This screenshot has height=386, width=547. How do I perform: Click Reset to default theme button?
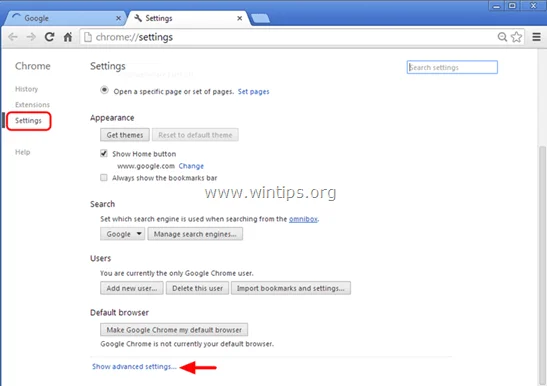pyautogui.click(x=195, y=135)
